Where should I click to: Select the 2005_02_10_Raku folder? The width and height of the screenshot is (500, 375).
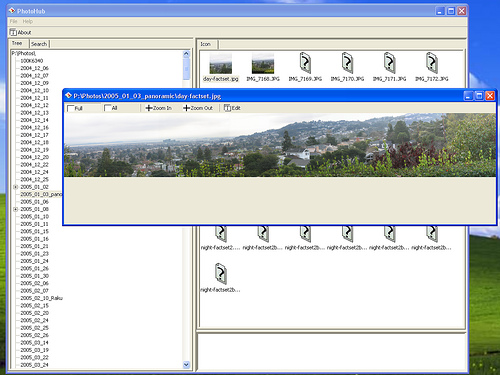41,298
